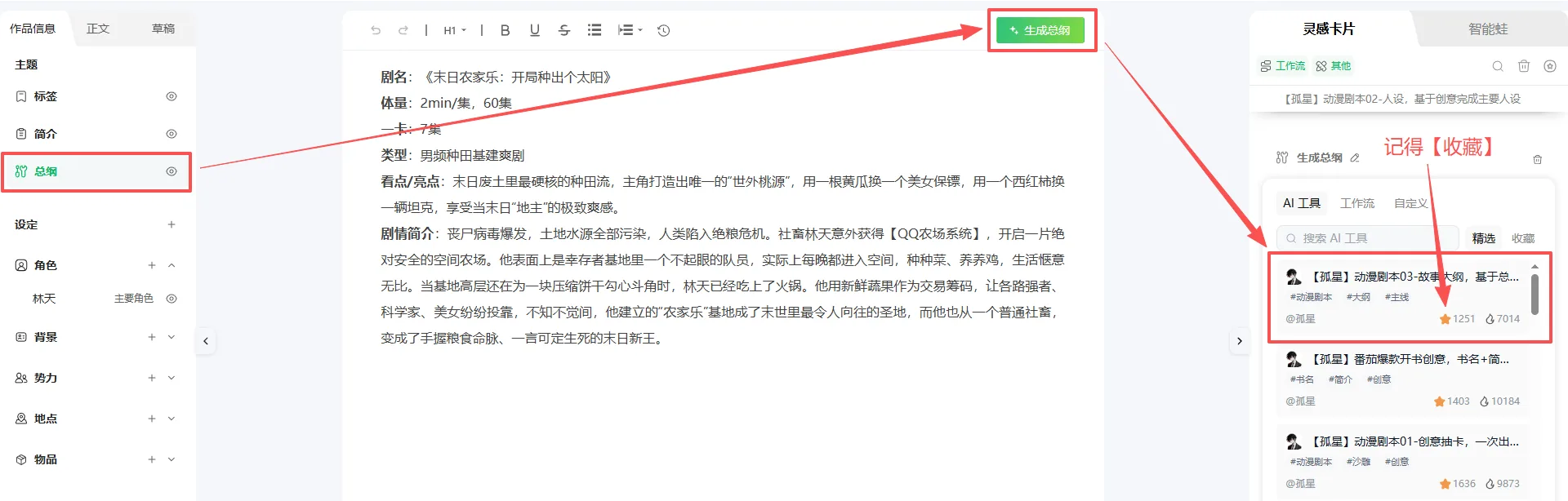This screenshot has width=1568, height=501.
Task: Undo the last edit in the editor toolbar
Action: (x=376, y=30)
